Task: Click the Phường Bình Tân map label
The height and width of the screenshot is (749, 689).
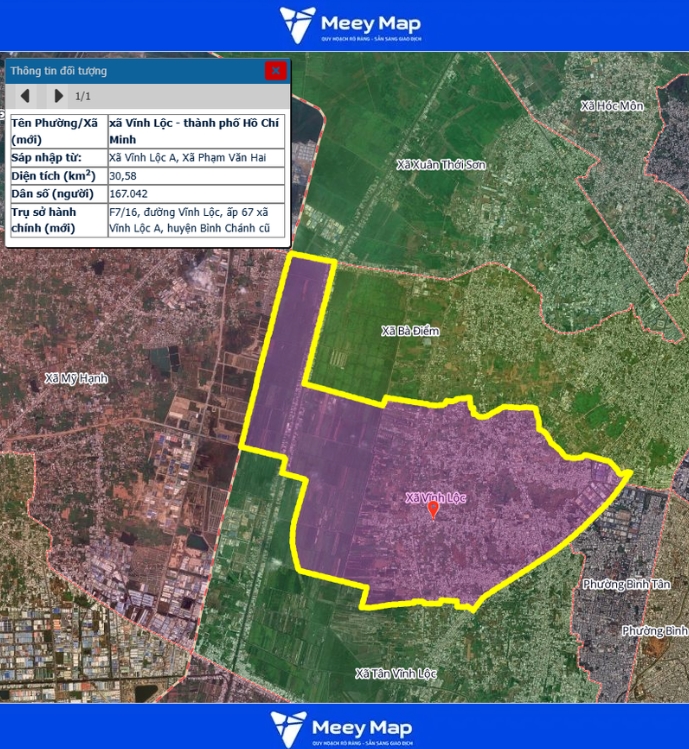Action: coord(626,583)
